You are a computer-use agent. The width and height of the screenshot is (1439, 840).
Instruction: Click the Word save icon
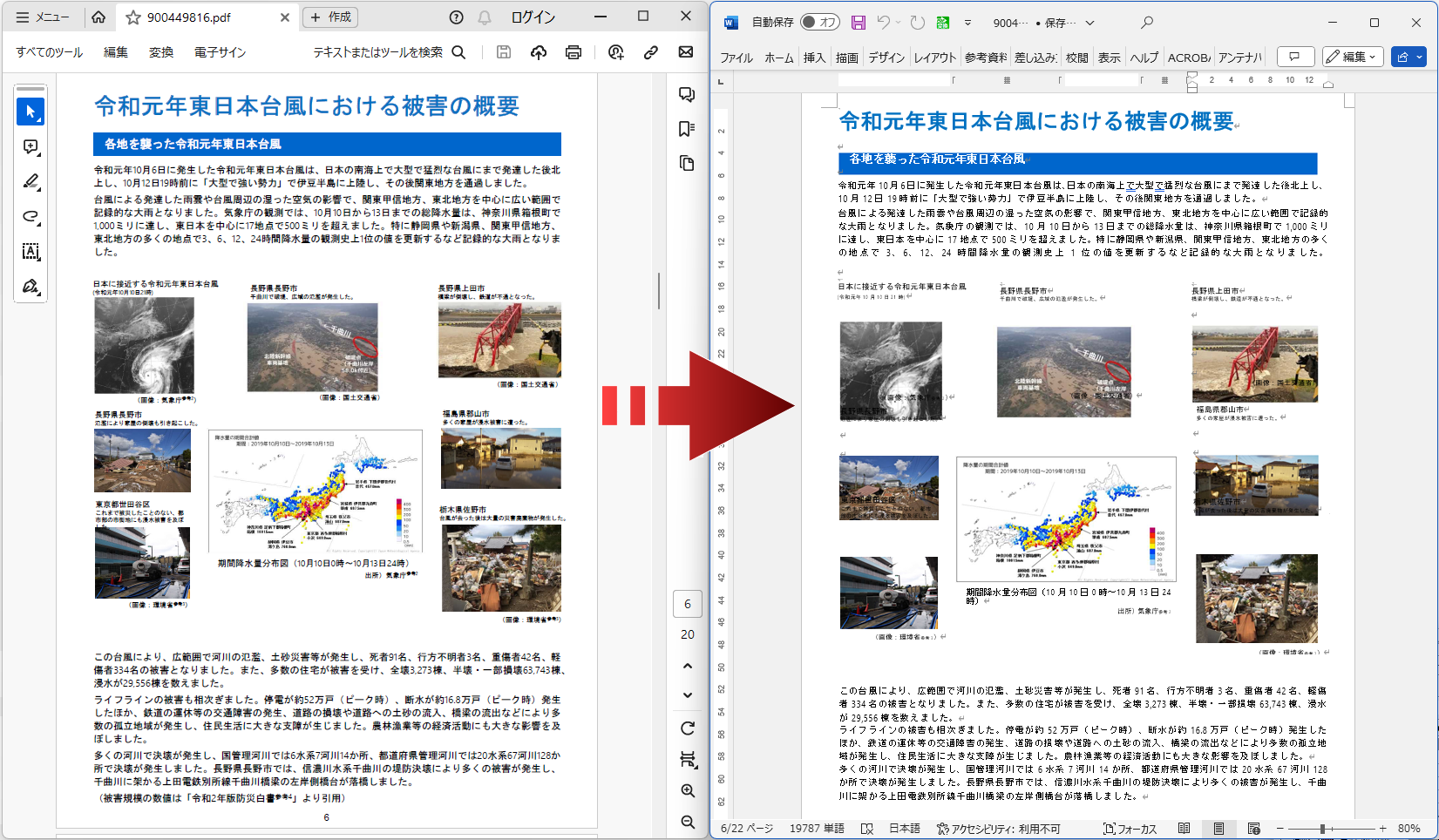click(x=859, y=23)
